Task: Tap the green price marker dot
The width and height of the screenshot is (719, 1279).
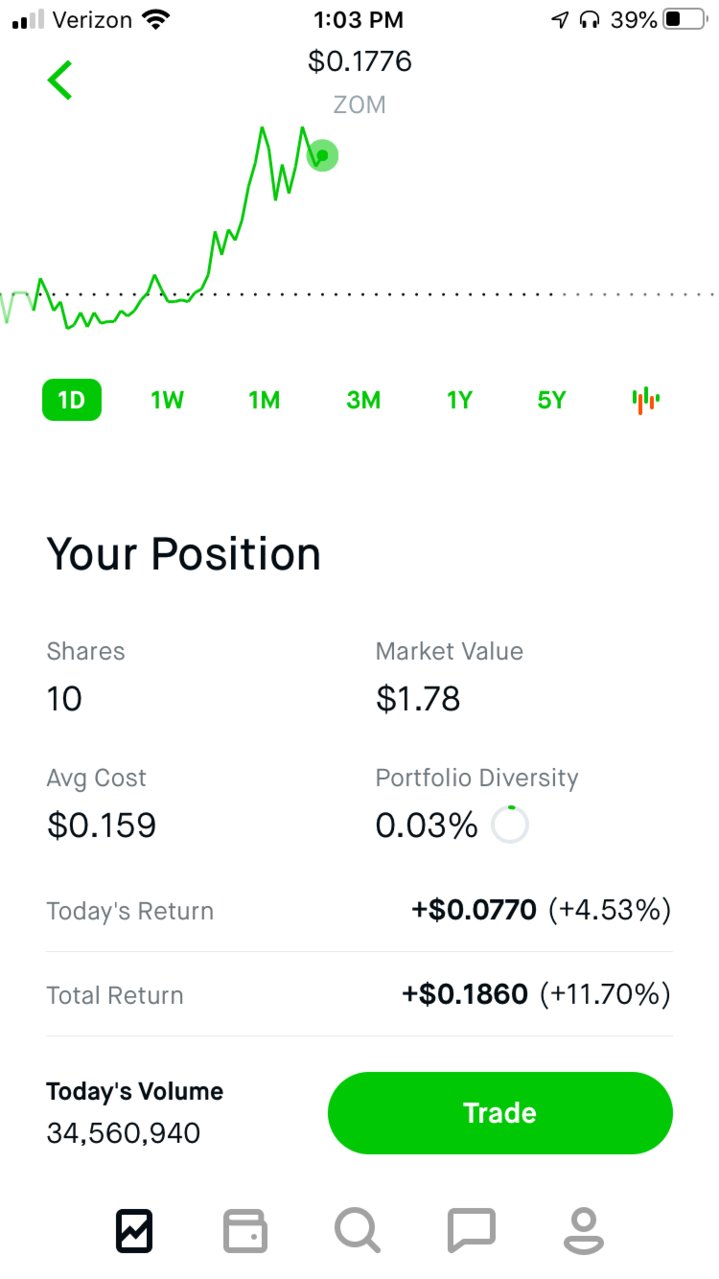Action: click(x=322, y=155)
